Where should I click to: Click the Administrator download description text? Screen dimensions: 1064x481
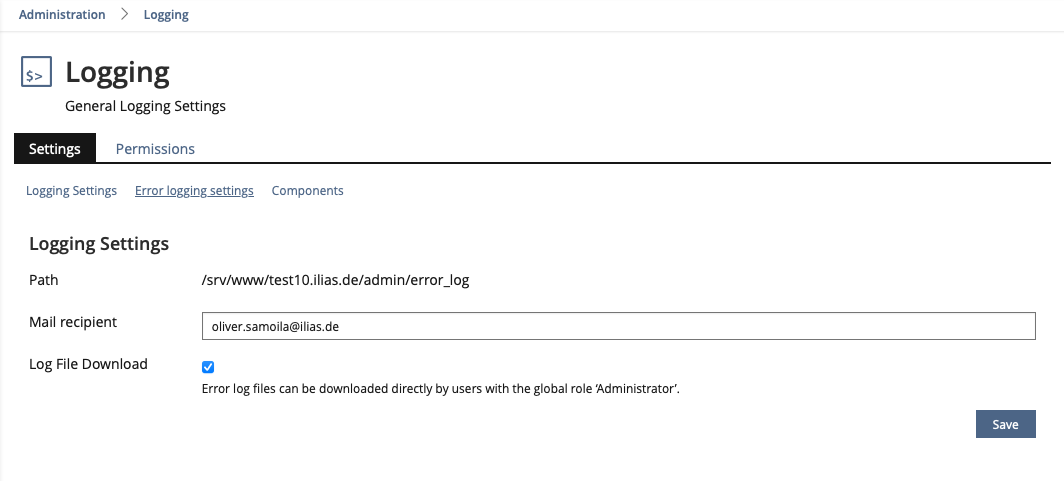coord(441,389)
